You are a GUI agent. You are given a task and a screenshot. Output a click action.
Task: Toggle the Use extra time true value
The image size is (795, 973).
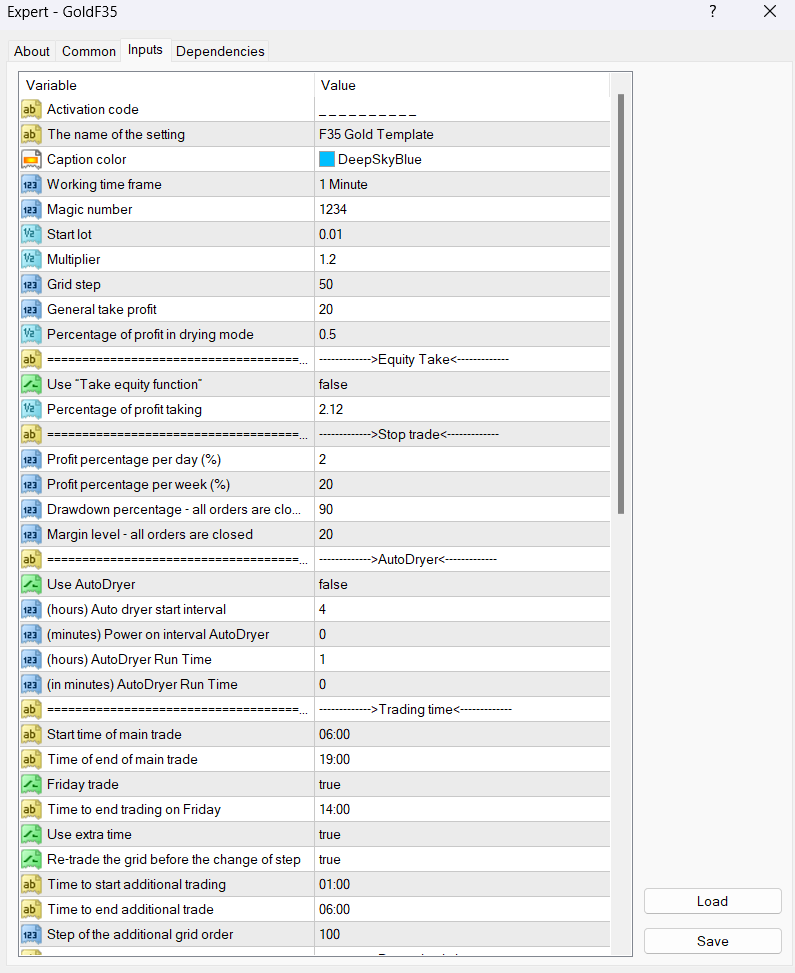[330, 835]
